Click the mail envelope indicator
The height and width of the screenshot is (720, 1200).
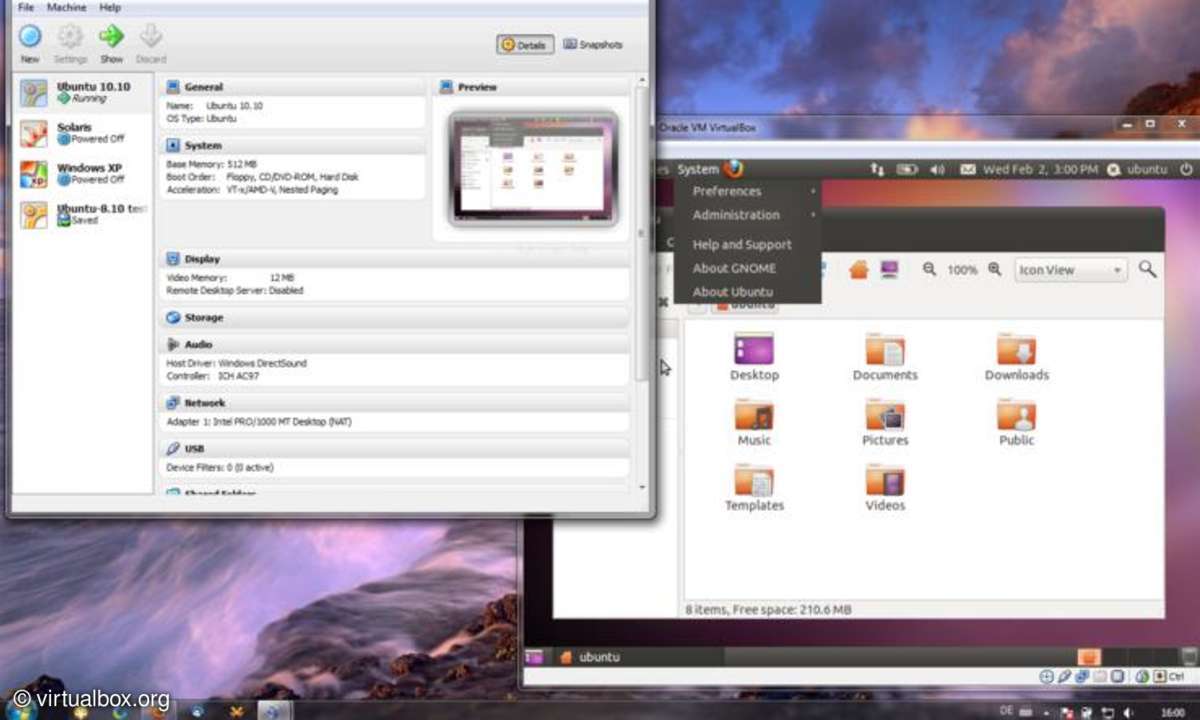pyautogui.click(x=967, y=170)
